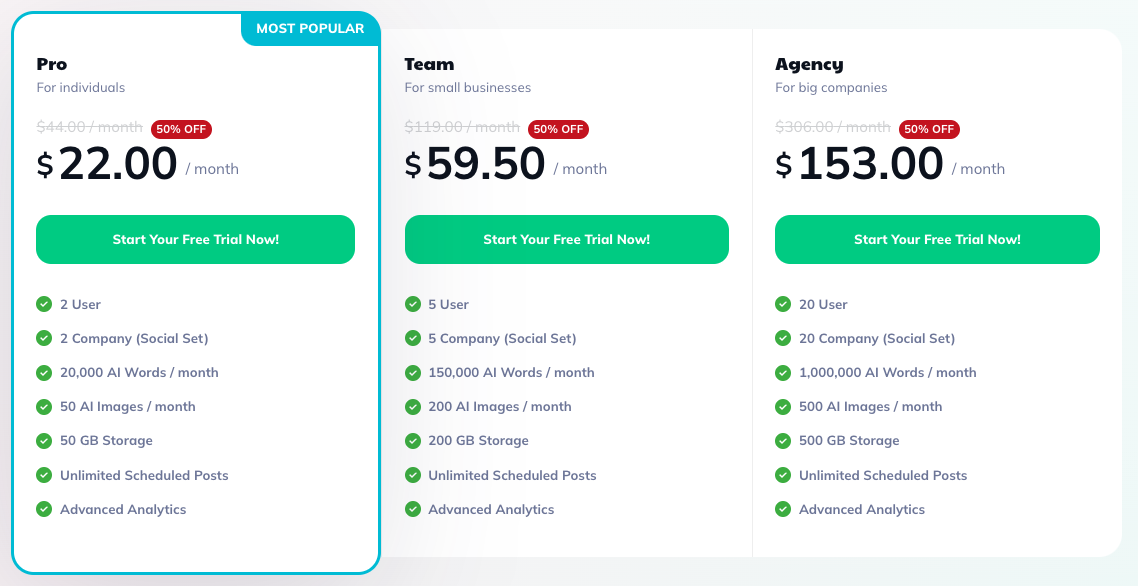Click the MOST POPULAR badge

pos(310,29)
